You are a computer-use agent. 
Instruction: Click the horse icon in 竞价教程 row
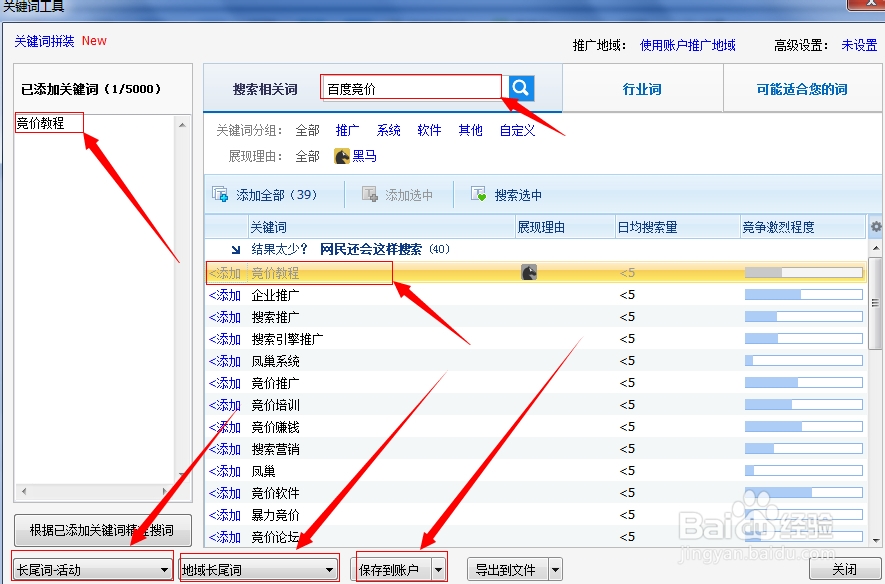point(529,273)
